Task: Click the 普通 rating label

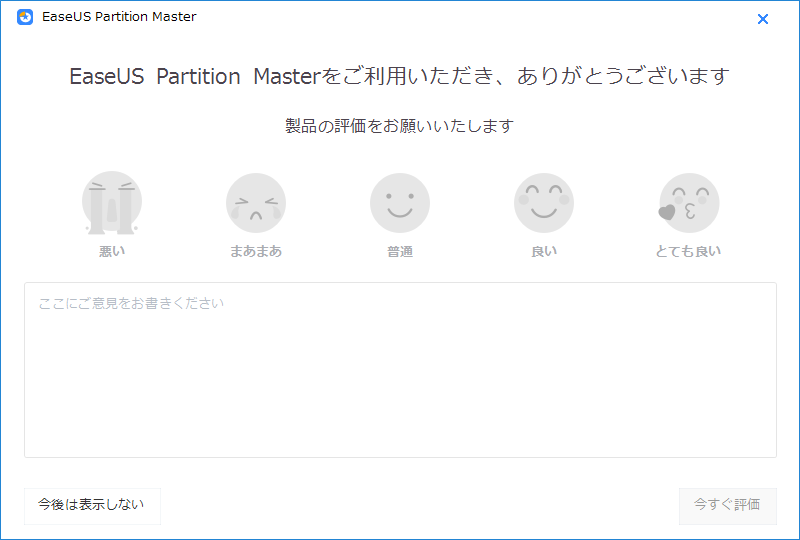Action: point(399,251)
